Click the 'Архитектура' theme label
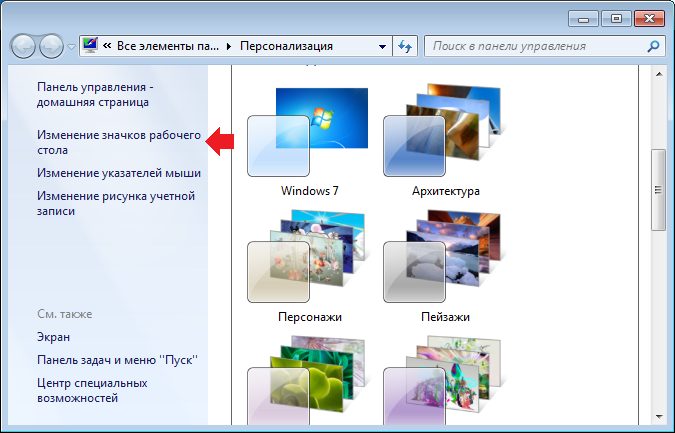Viewport: 675px width, 433px height. point(446,191)
